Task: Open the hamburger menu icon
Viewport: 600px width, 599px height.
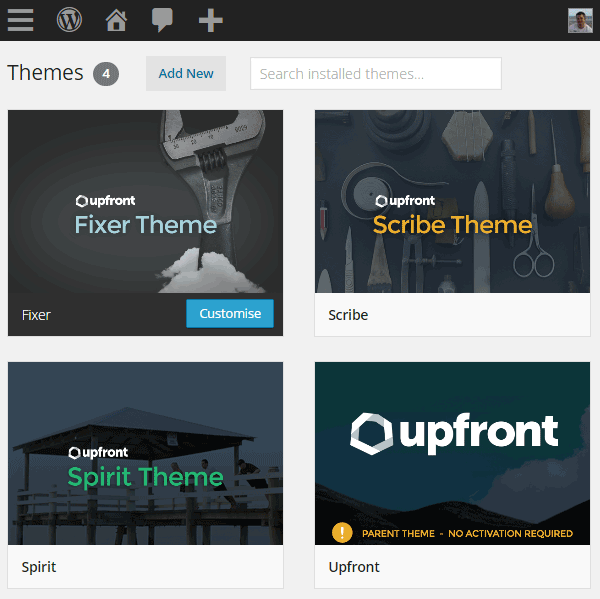Action: [x=20, y=20]
